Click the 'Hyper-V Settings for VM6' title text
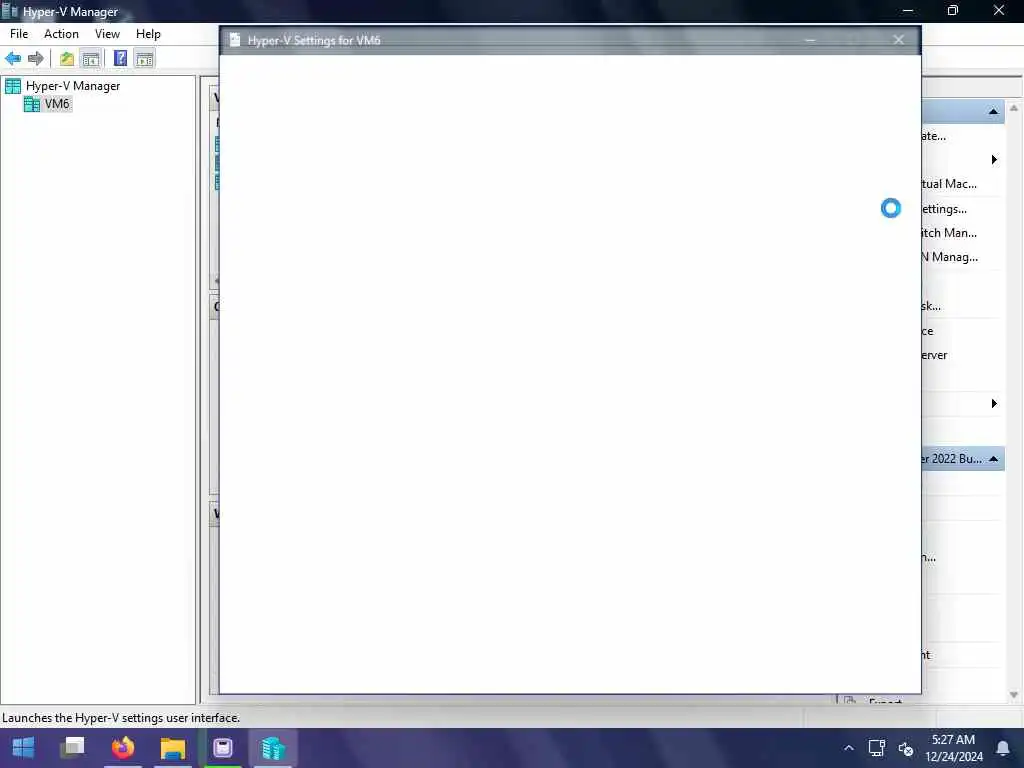 (314, 40)
